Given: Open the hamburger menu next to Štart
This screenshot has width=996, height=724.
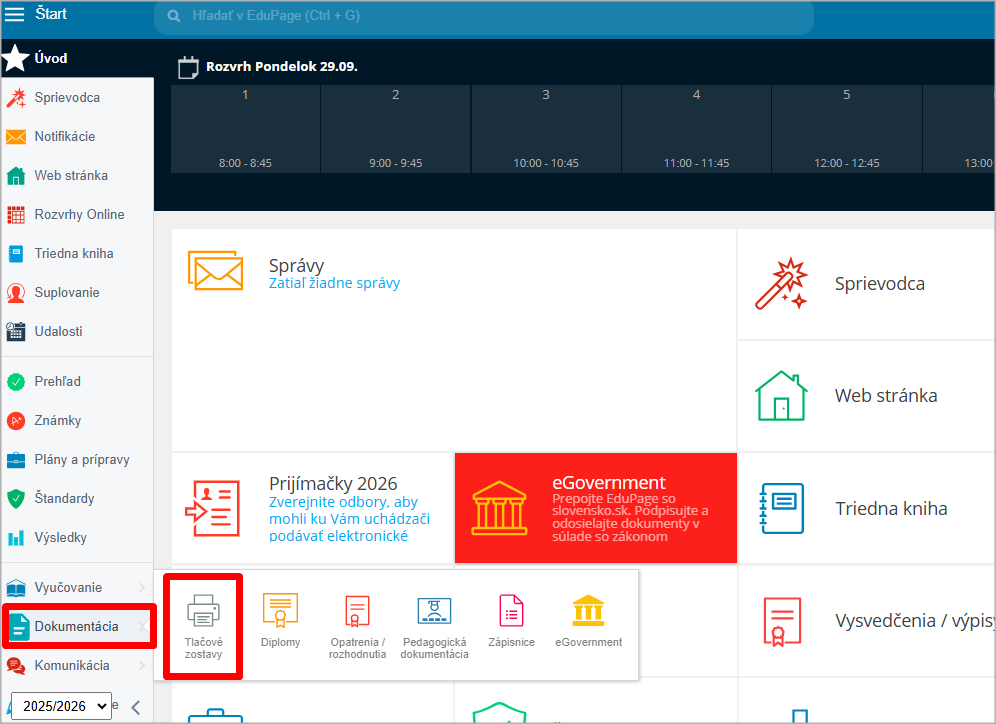Looking at the screenshot, I should pyautogui.click(x=15, y=15).
